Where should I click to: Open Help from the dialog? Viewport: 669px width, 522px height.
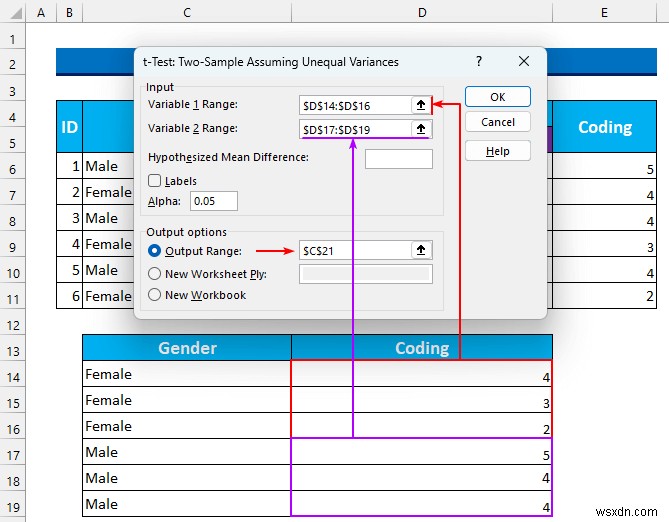tap(498, 151)
